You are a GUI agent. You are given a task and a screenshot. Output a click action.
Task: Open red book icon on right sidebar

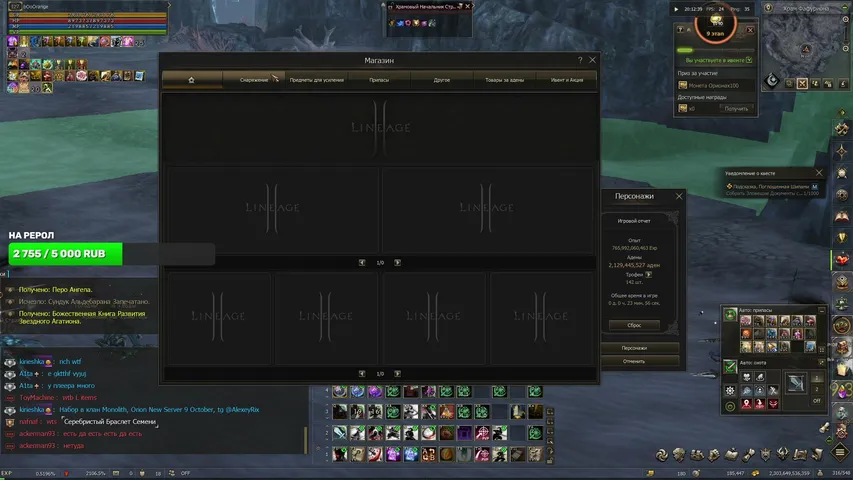[x=842, y=216]
